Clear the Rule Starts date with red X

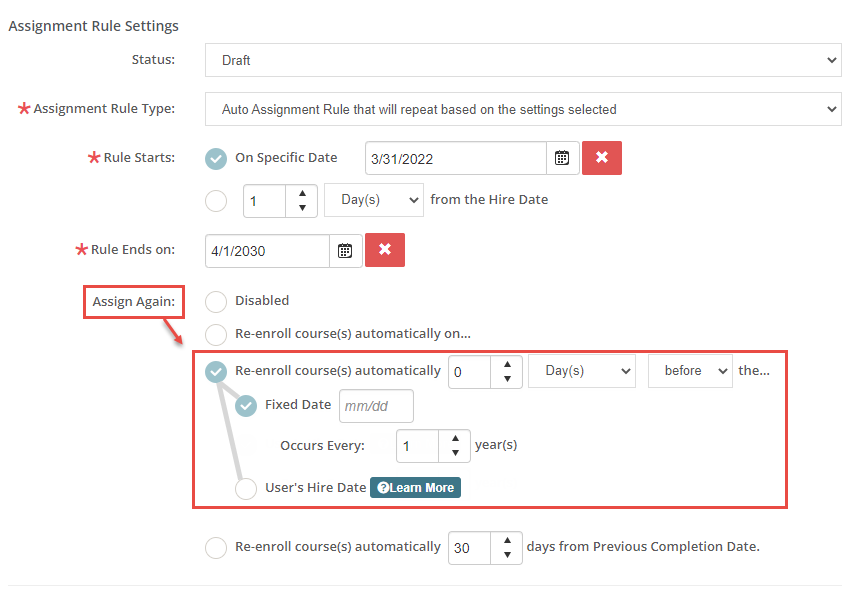click(x=602, y=158)
